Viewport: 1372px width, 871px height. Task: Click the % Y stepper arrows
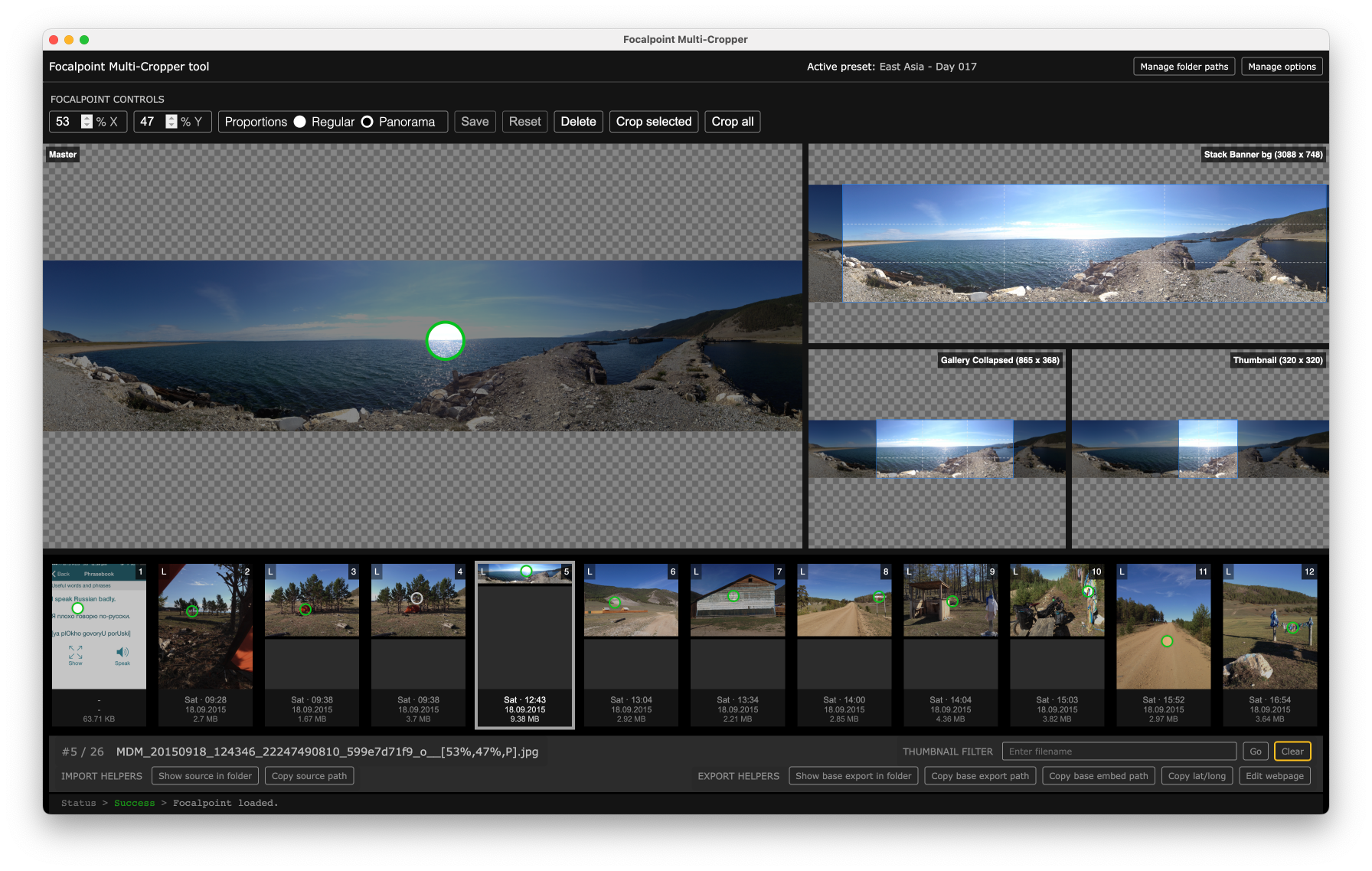tap(171, 122)
